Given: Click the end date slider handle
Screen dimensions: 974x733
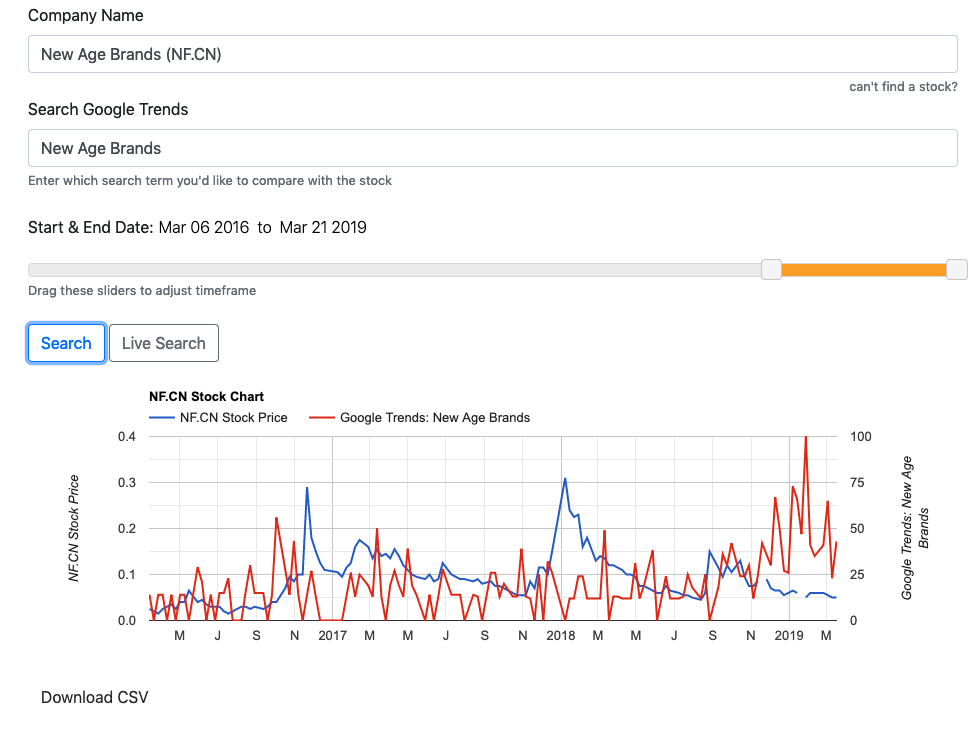Looking at the screenshot, I should tap(957, 270).
